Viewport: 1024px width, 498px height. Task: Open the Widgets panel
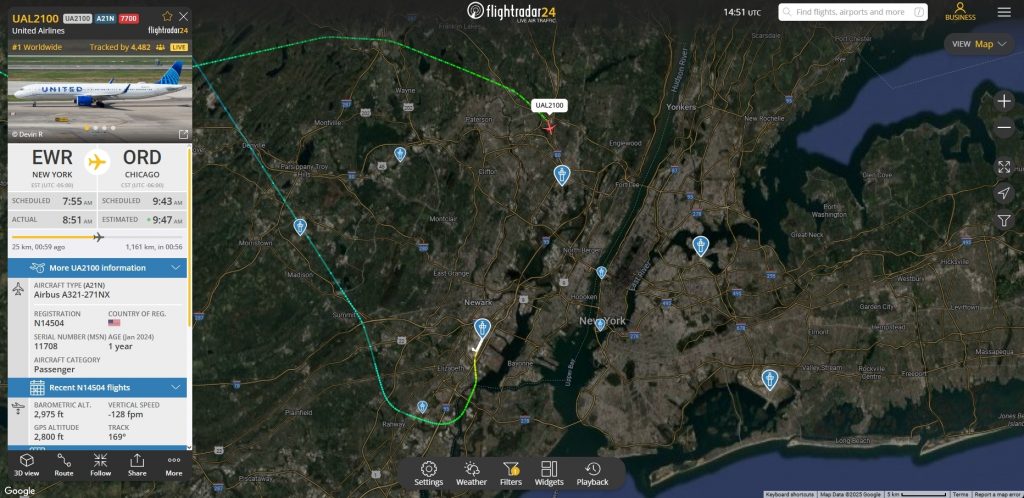[x=549, y=474]
